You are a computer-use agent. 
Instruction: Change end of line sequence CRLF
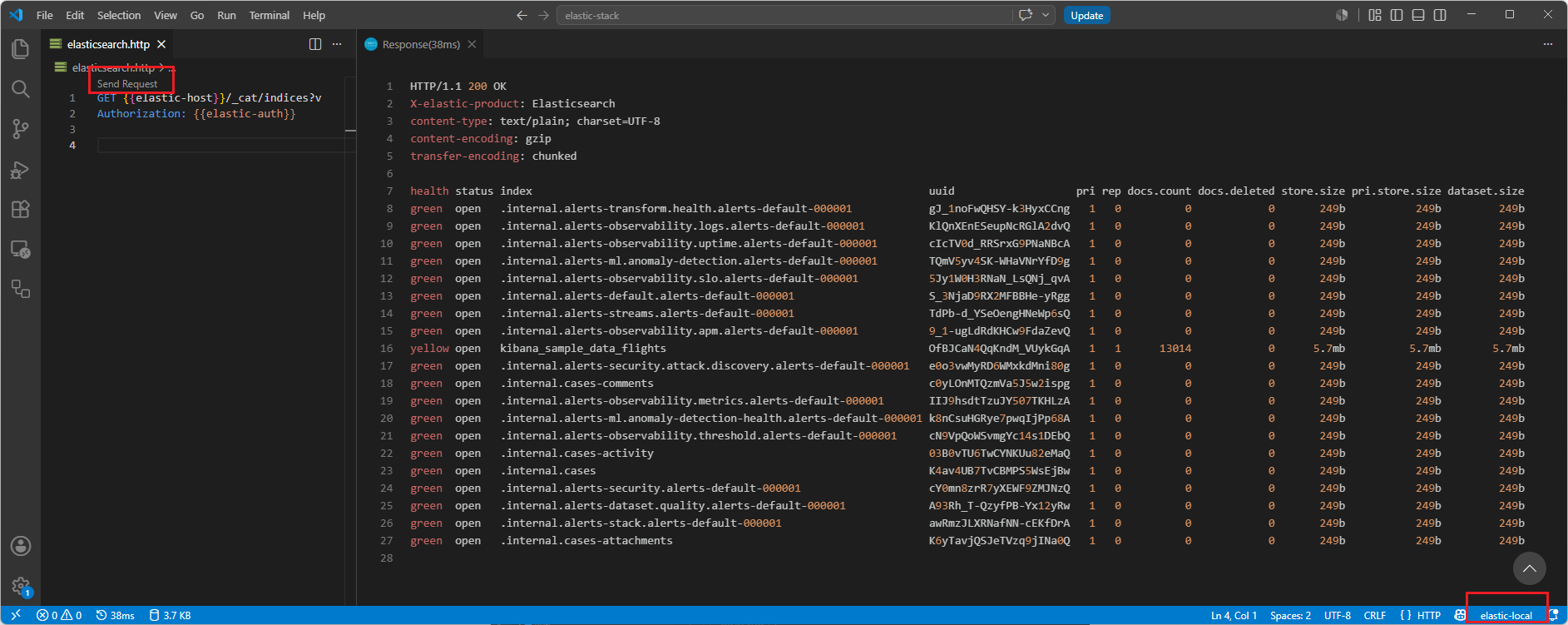1375,616
